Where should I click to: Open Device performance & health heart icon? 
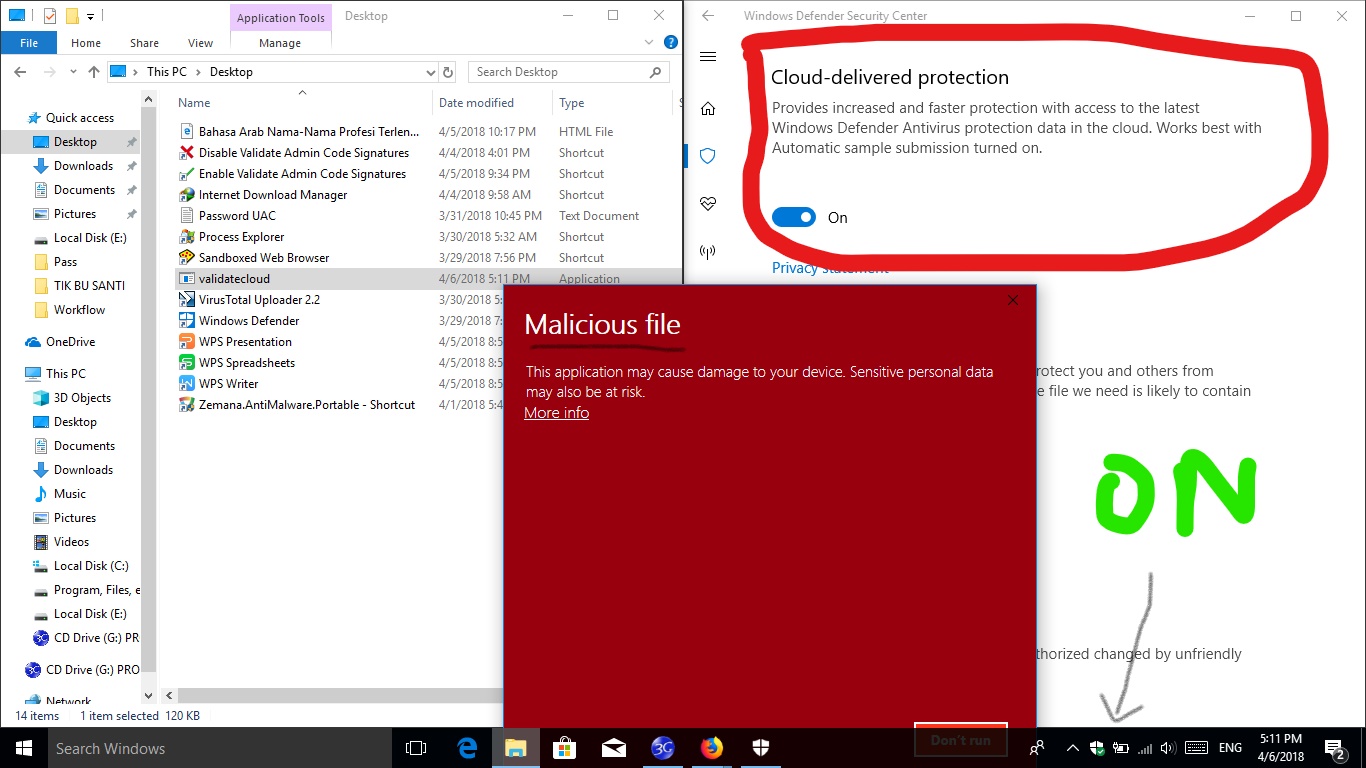click(708, 204)
